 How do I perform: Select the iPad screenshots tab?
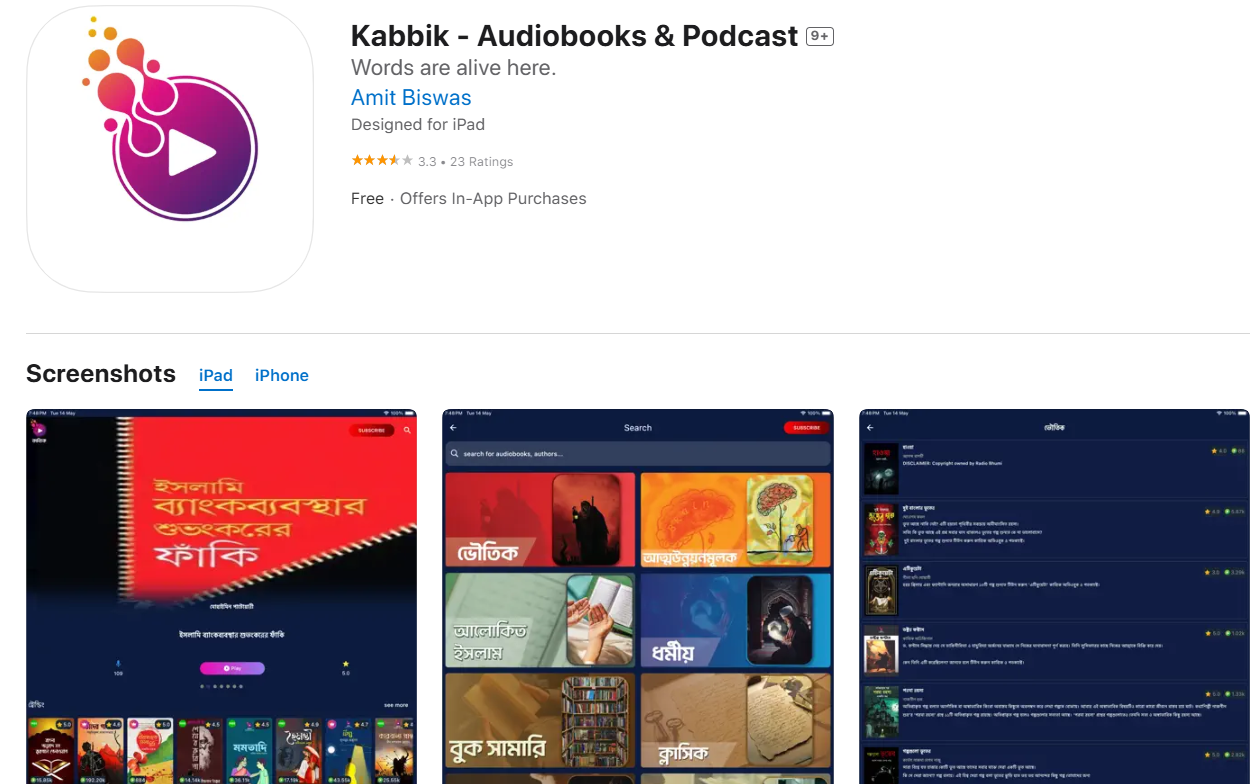216,375
